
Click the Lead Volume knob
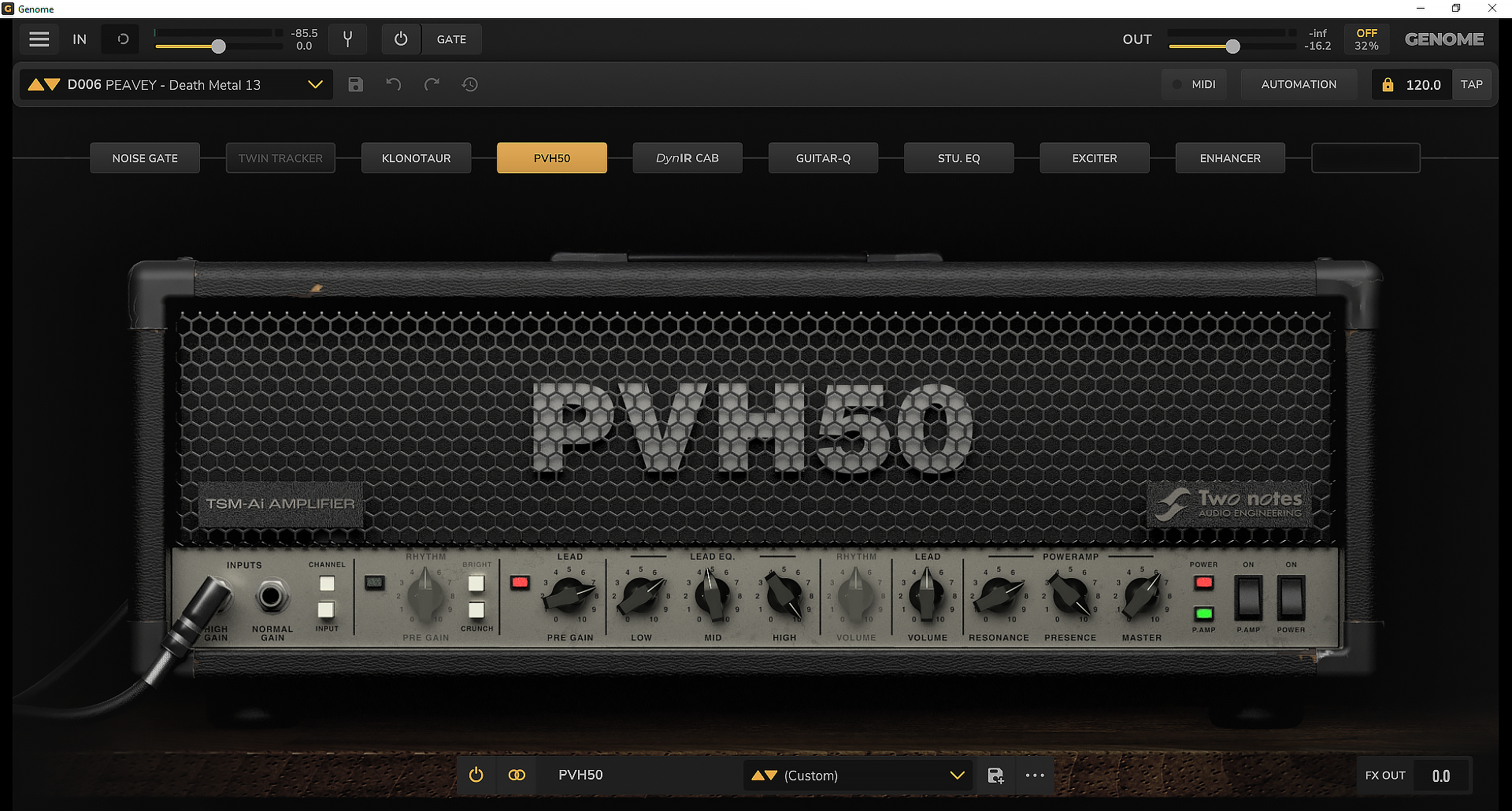click(928, 597)
